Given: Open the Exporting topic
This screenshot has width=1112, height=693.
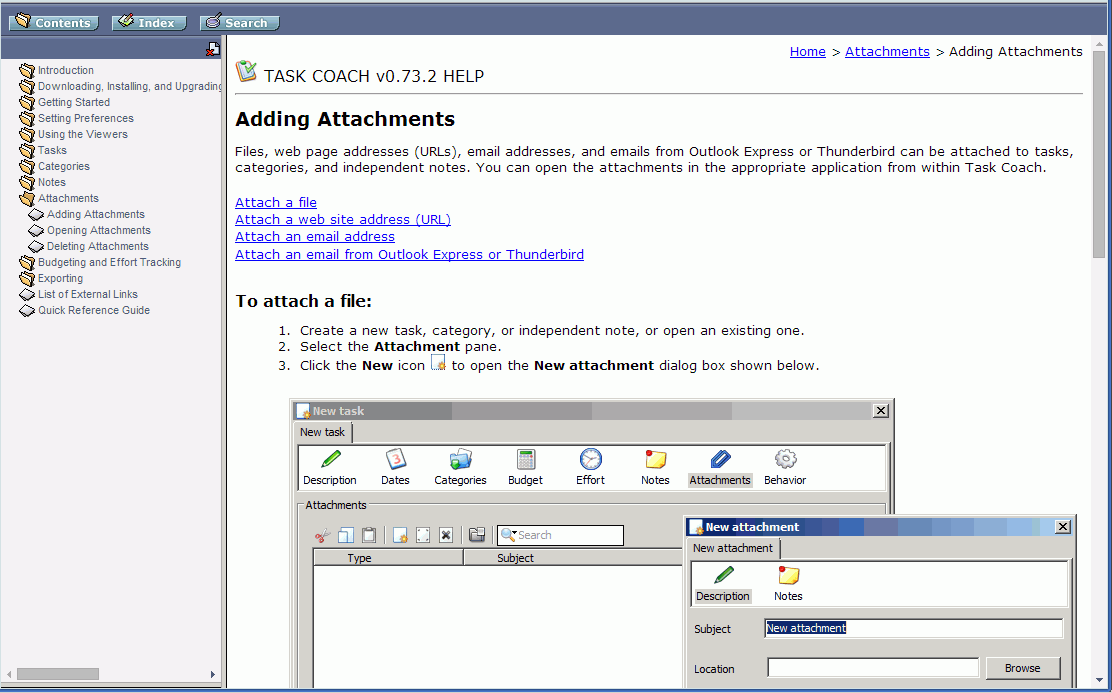Looking at the screenshot, I should pos(60,278).
